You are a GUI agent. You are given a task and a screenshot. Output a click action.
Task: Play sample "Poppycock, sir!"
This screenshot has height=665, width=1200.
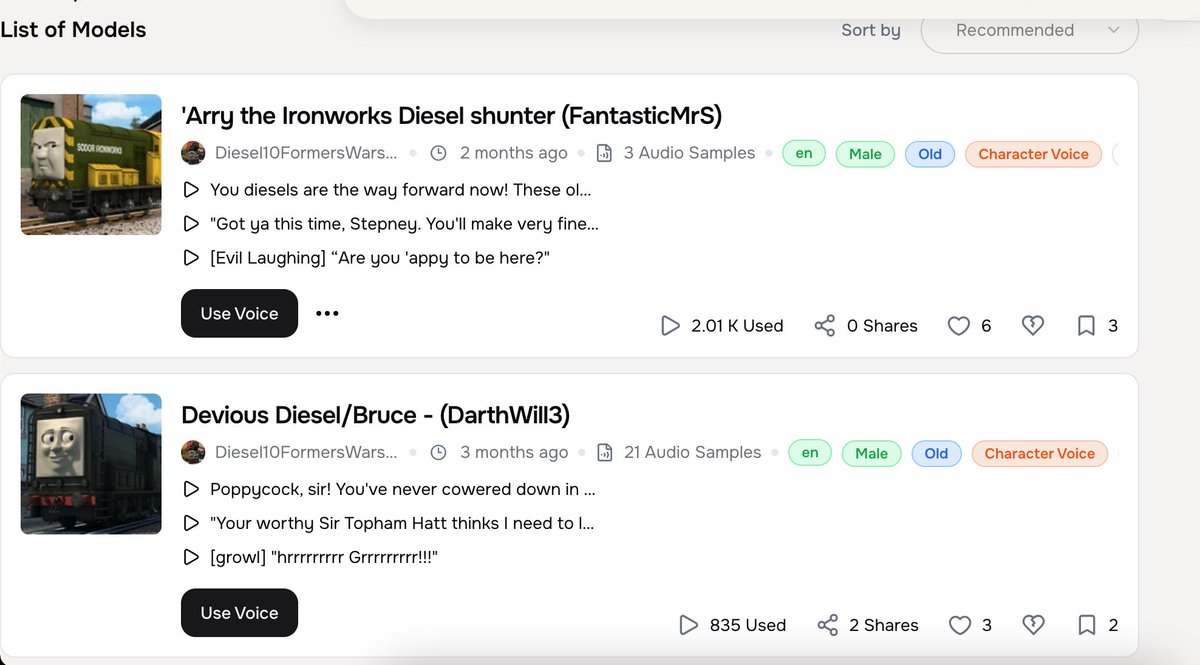(191, 490)
